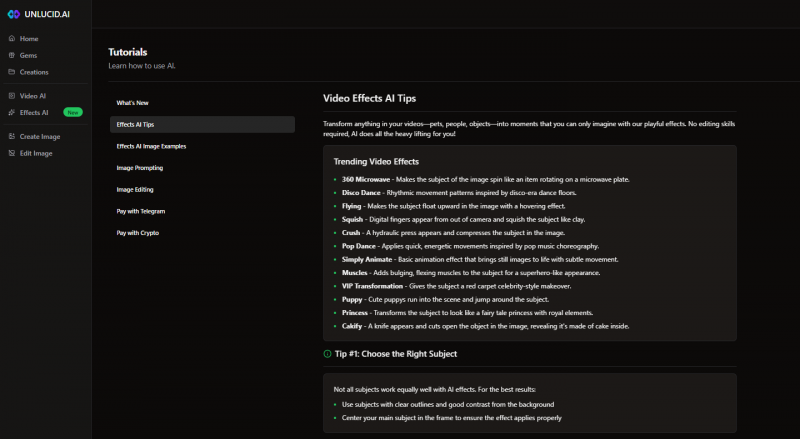Click the 360 Microwave effect entry

pyautogui.click(x=367, y=179)
